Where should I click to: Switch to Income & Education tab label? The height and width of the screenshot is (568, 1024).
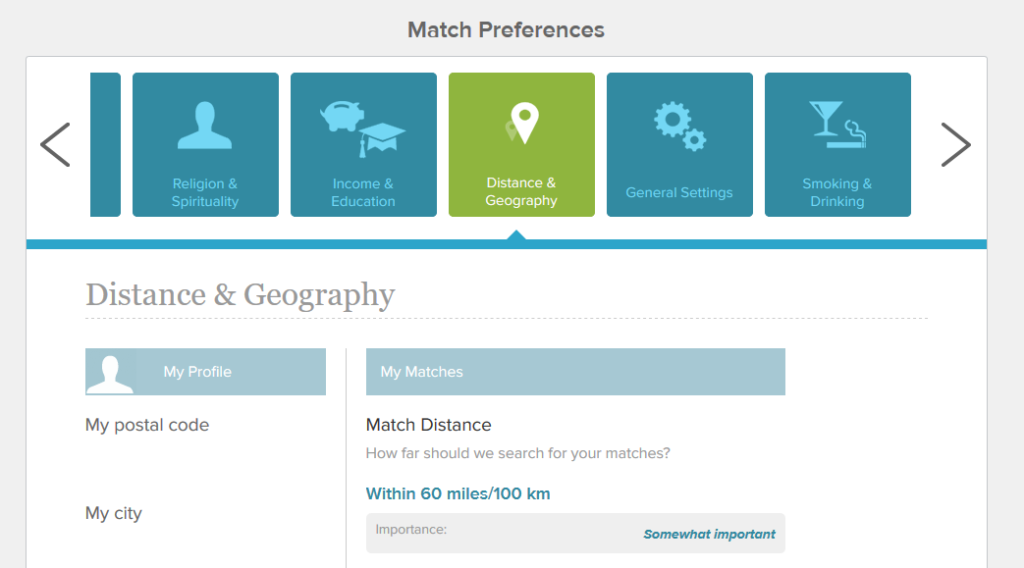coord(363,193)
